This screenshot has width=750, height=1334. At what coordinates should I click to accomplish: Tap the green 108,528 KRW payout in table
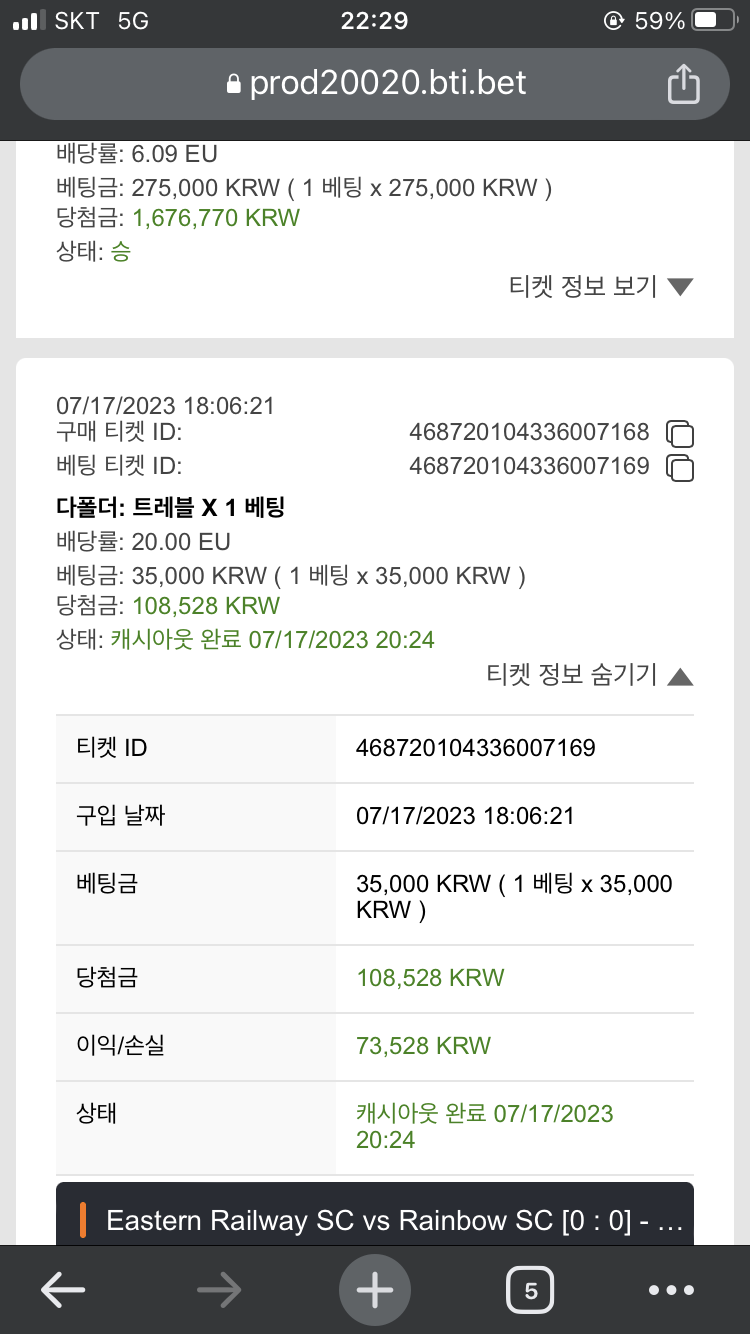click(430, 978)
